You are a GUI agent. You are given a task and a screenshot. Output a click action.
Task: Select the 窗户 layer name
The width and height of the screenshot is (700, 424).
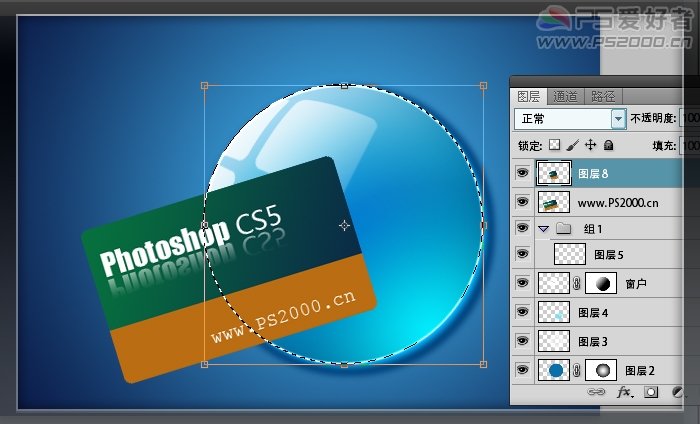tap(636, 283)
